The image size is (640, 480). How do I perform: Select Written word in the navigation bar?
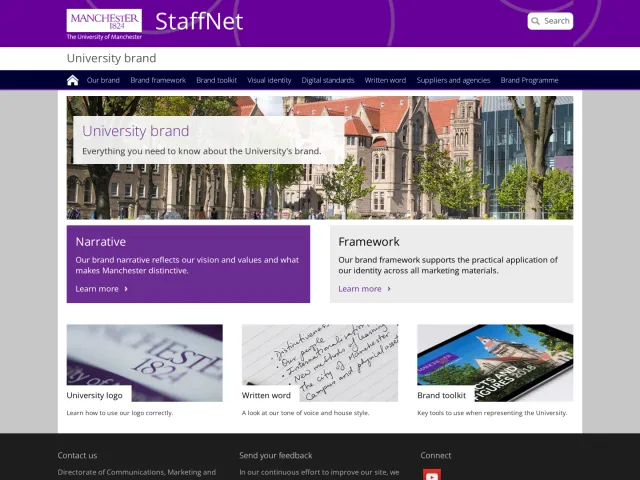click(385, 80)
